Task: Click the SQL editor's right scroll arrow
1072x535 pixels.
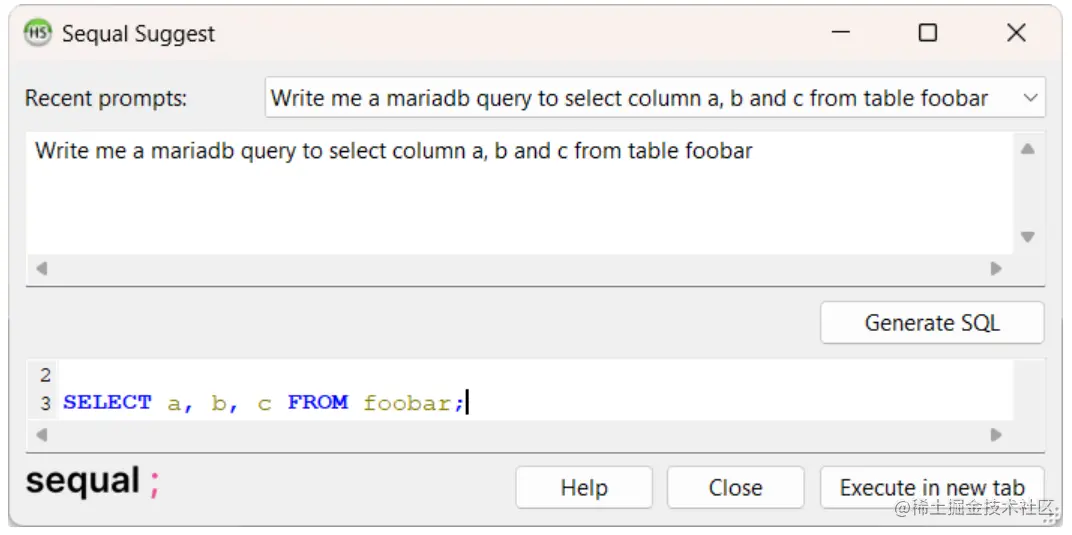Action: (997, 435)
